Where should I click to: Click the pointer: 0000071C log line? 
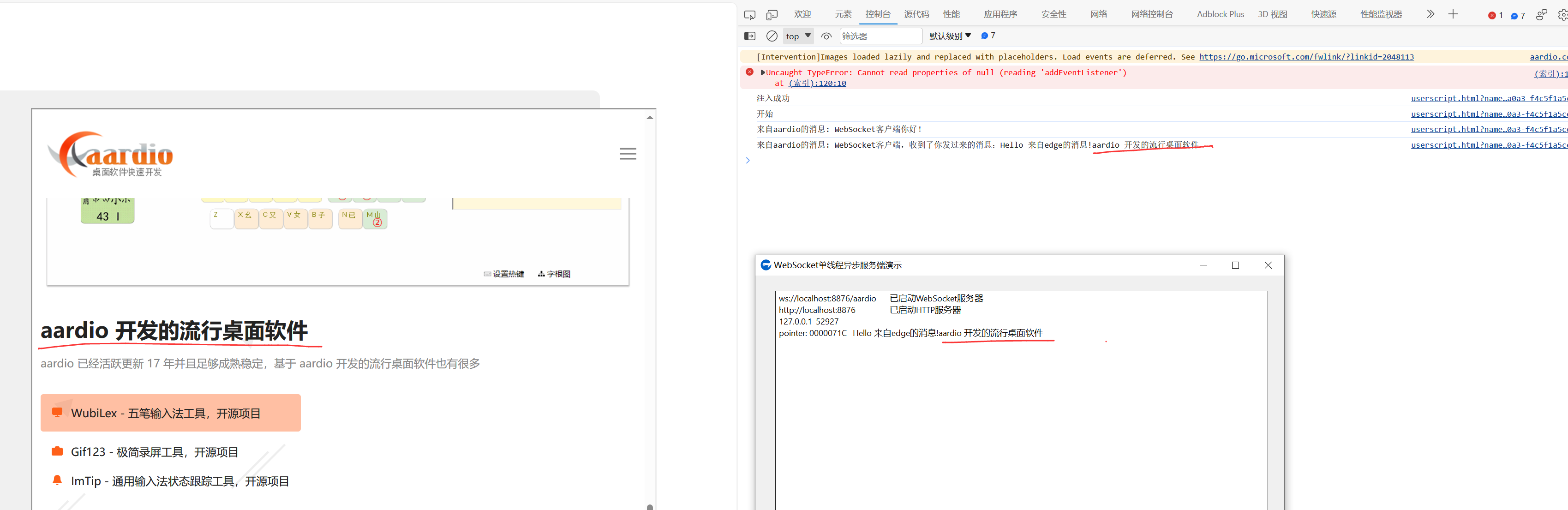(x=910, y=333)
